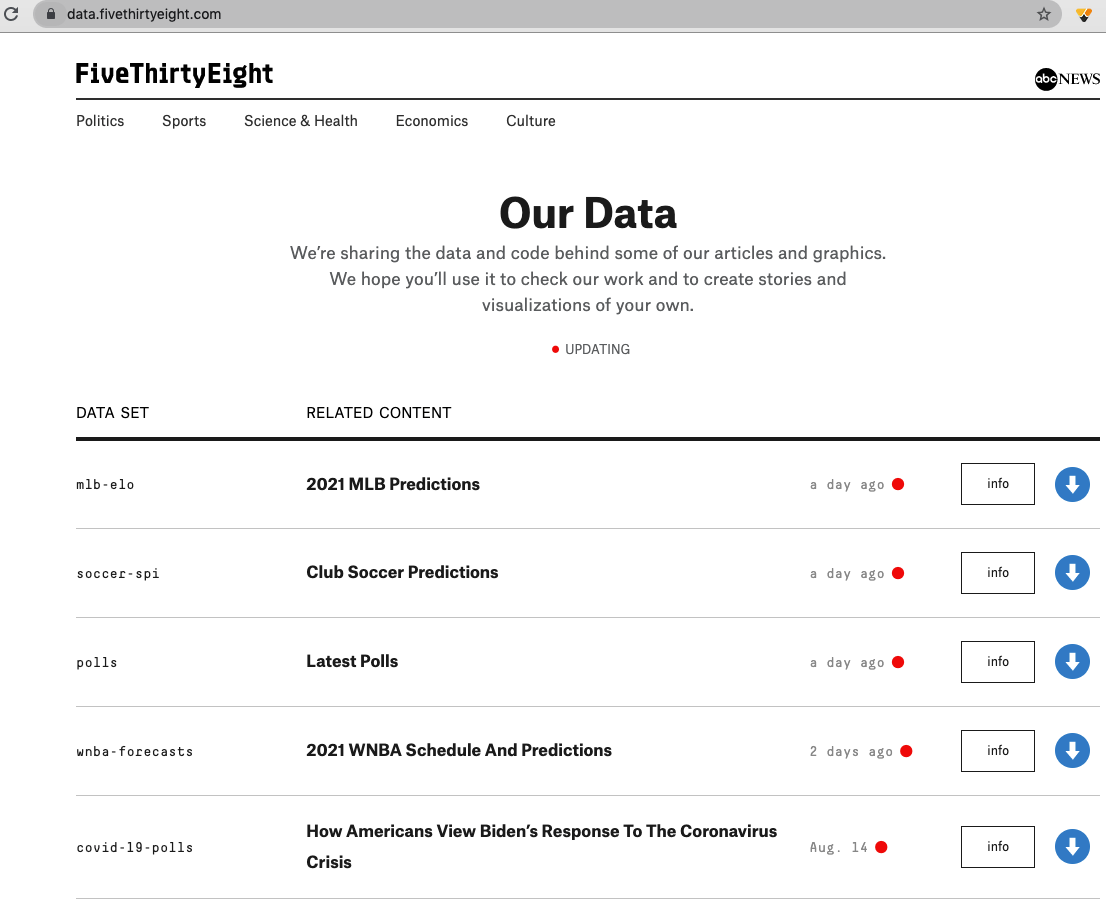Select the mlb-elo data set name
The image size is (1106, 905).
pos(105,485)
